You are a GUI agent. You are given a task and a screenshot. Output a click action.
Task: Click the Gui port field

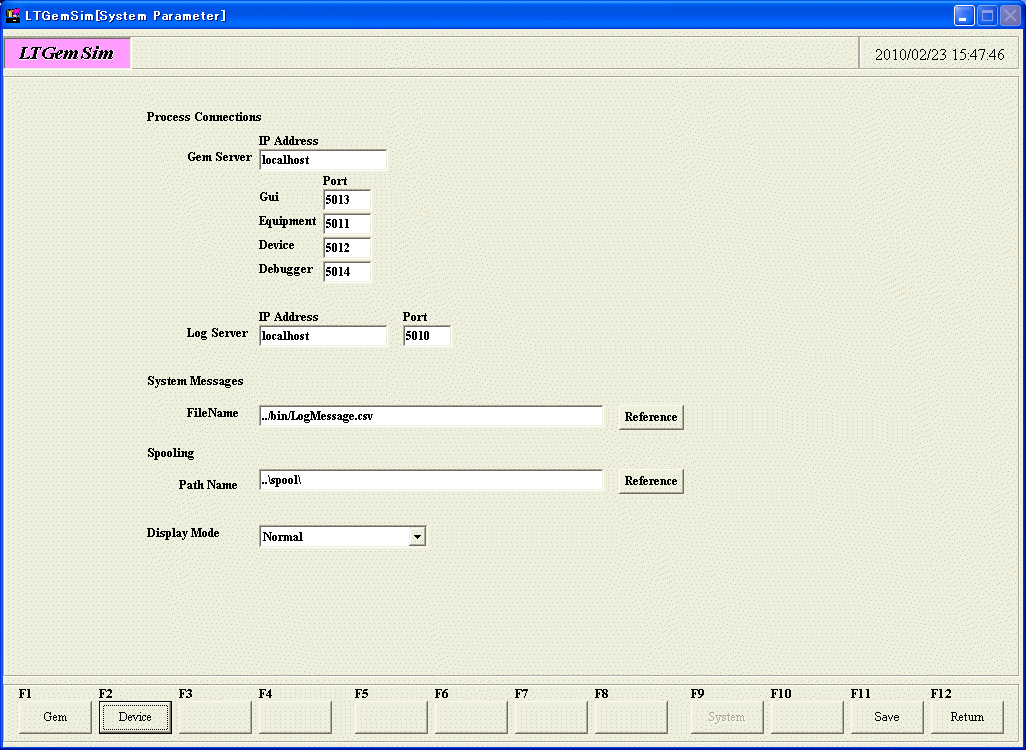(x=346, y=200)
